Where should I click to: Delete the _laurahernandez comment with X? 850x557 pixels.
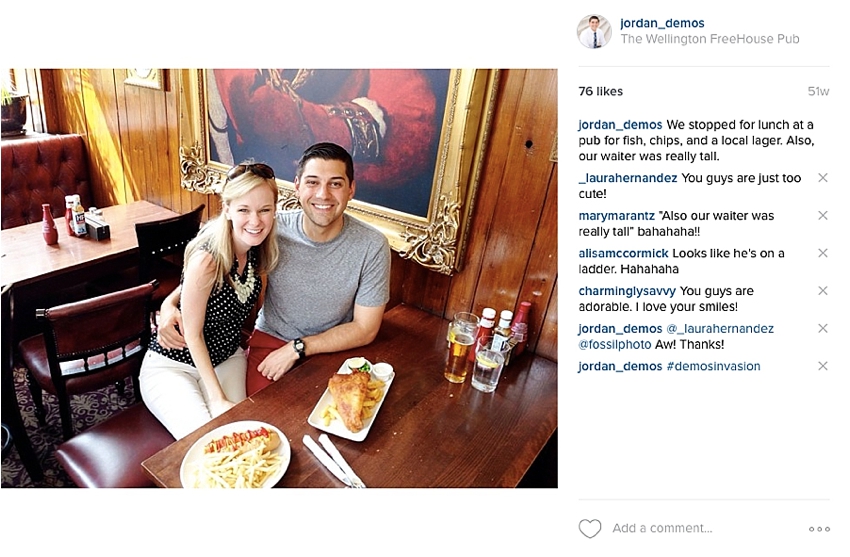tap(822, 178)
